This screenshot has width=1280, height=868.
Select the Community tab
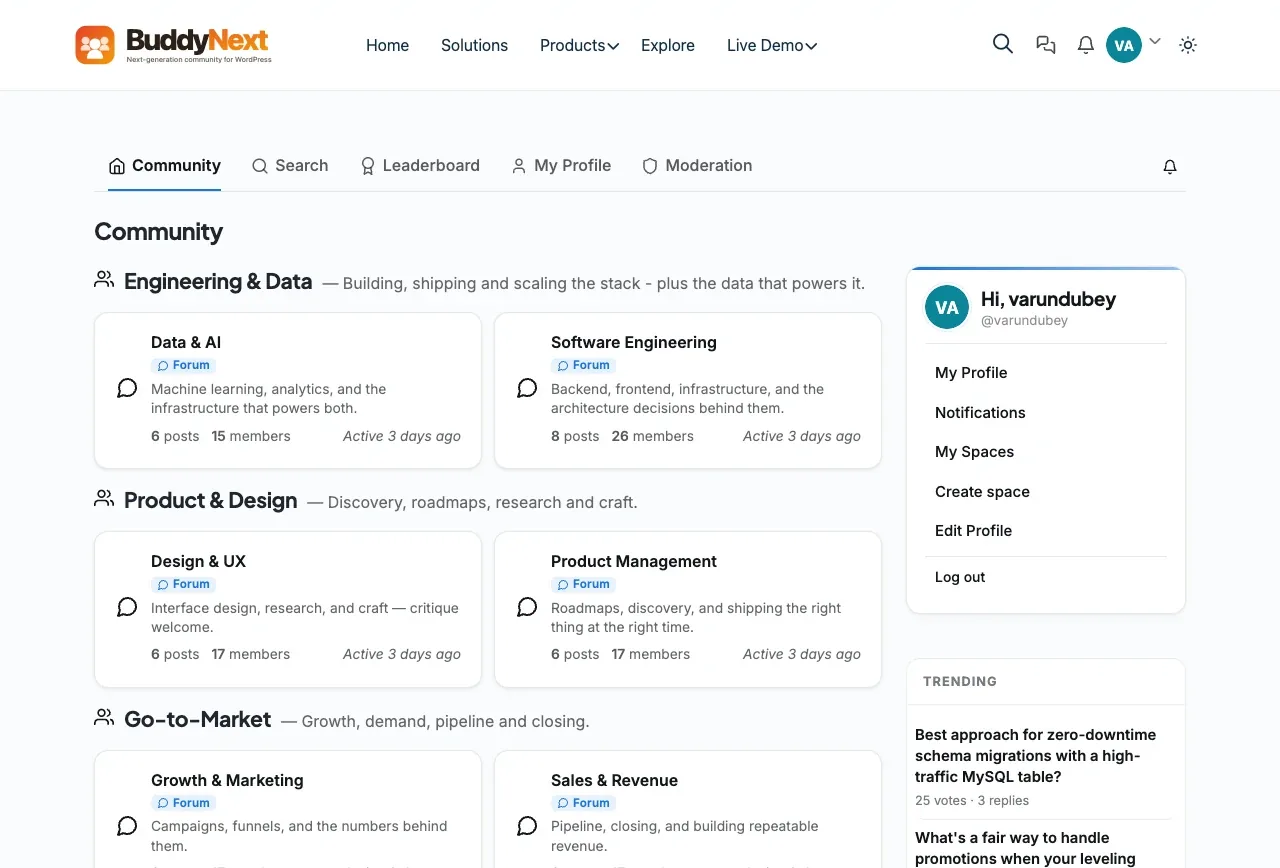tap(164, 166)
